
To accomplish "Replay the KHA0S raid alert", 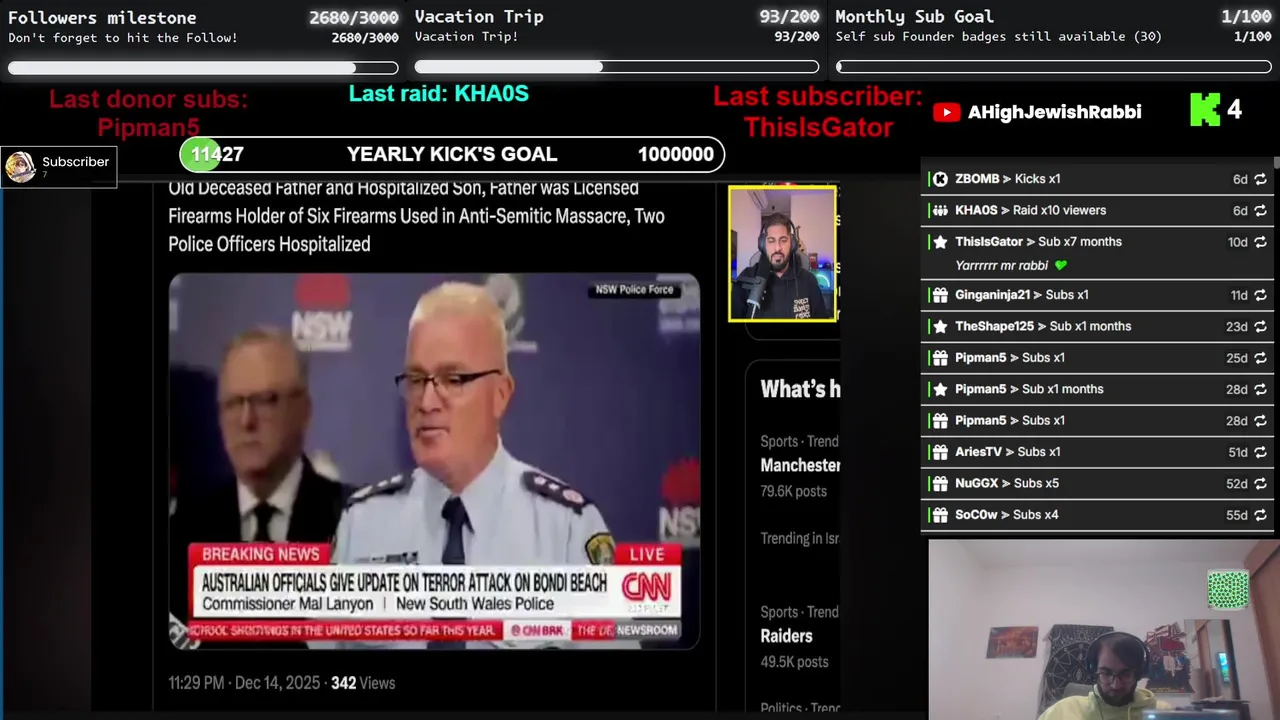I will [1260, 211].
